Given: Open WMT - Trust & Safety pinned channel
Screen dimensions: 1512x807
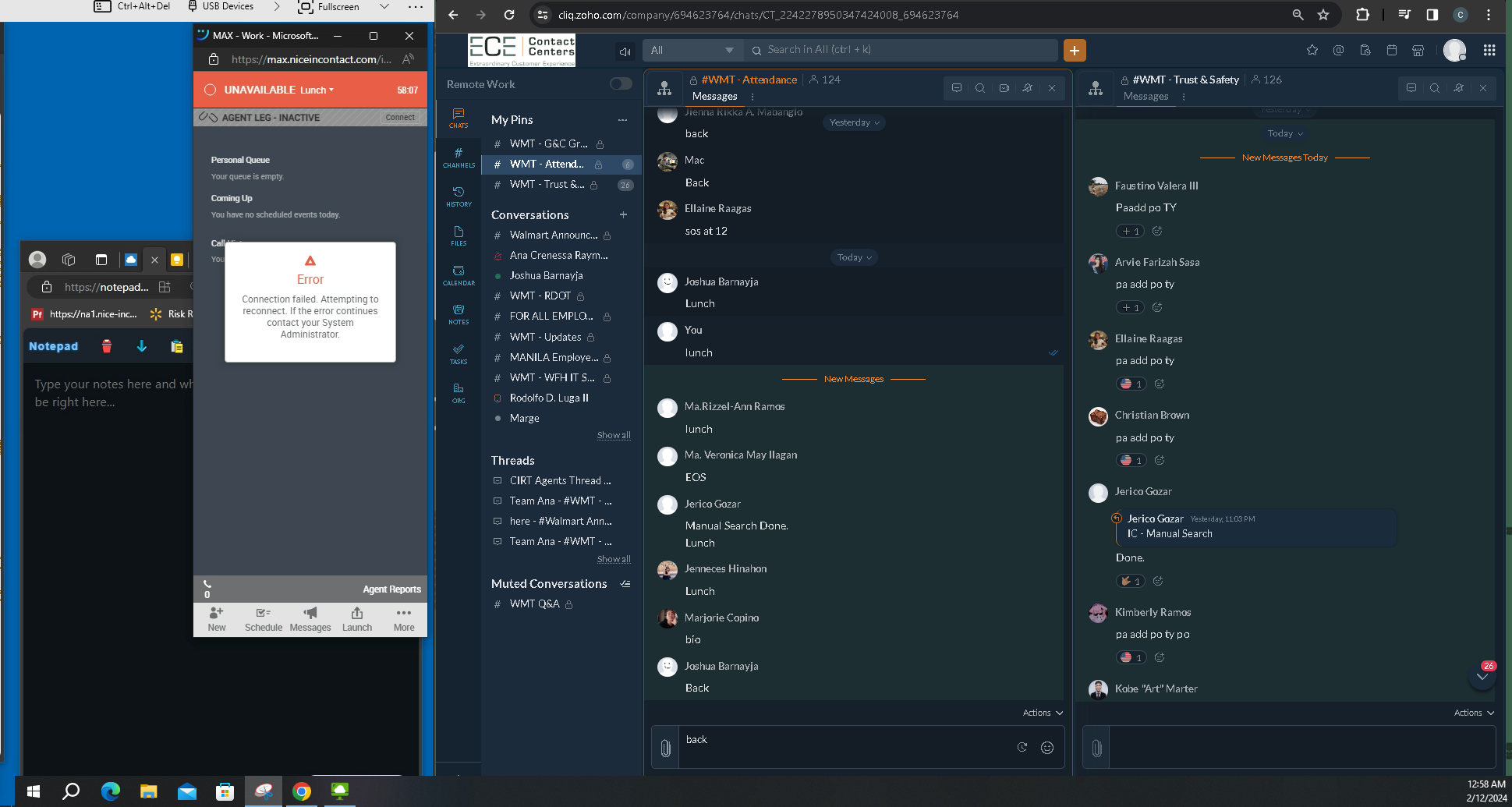Looking at the screenshot, I should pos(561,185).
